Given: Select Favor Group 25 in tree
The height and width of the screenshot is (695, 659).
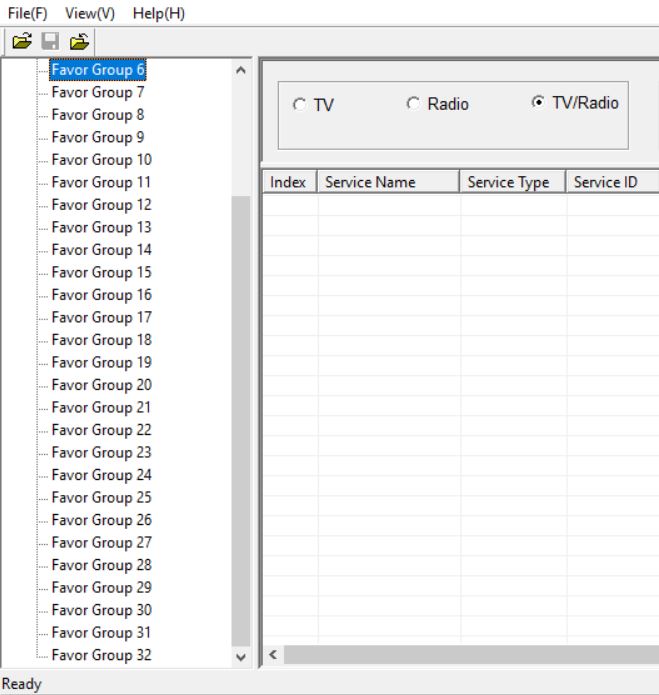Looking at the screenshot, I should tap(101, 497).
